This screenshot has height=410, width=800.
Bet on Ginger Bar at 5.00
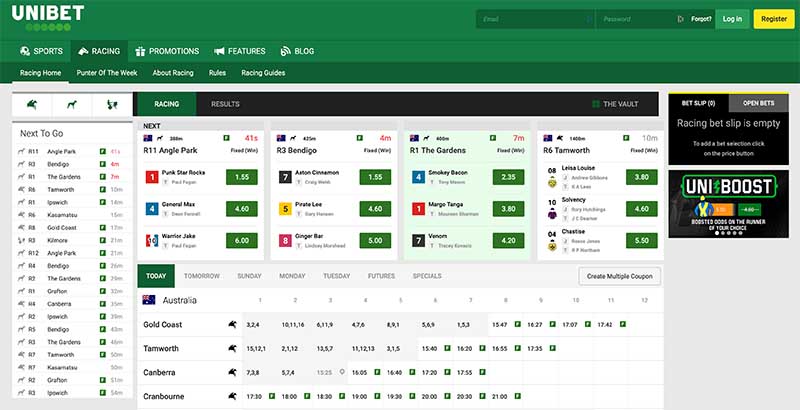tap(375, 241)
